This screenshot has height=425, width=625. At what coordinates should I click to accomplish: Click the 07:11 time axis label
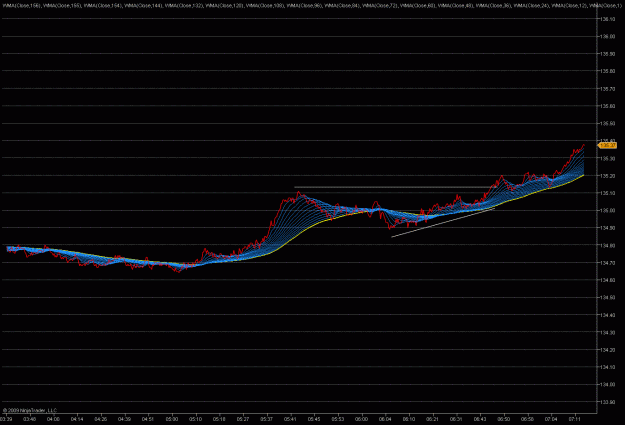click(575, 419)
